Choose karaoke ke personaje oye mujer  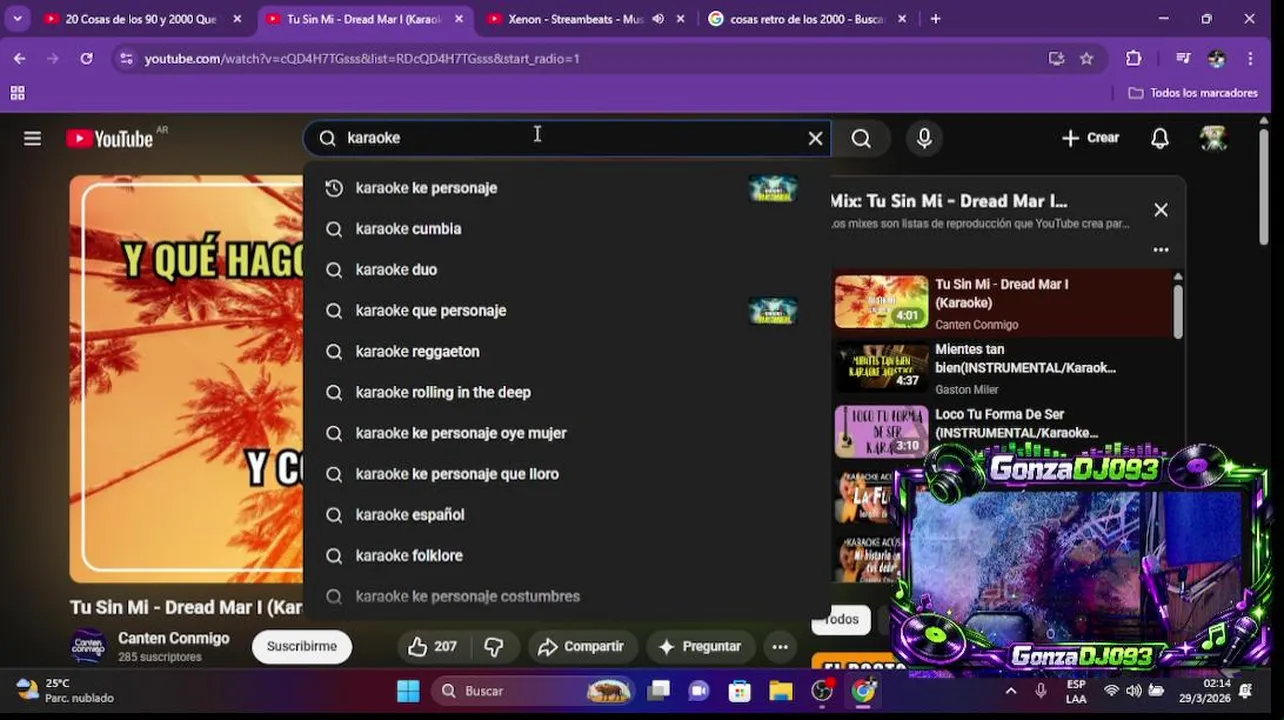[566, 434]
